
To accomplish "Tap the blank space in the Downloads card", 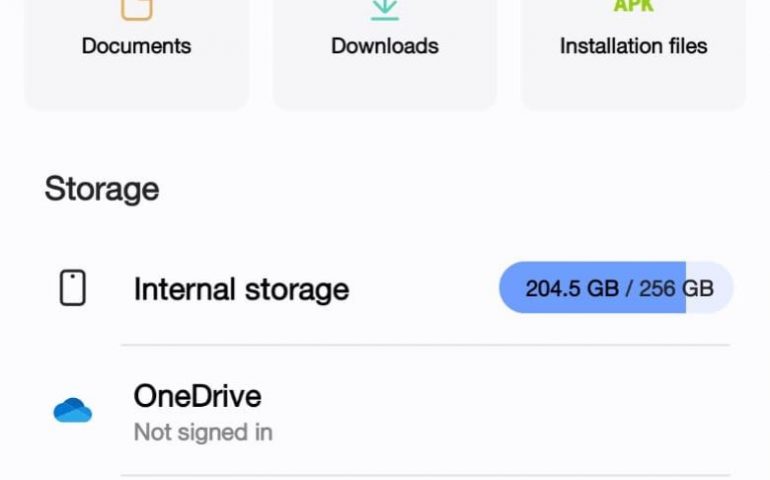I will tap(385, 83).
